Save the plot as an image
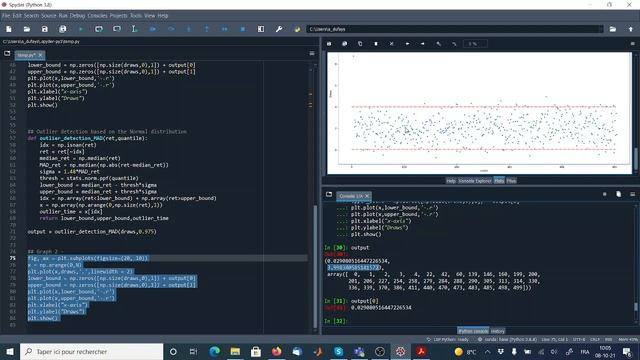The width and height of the screenshot is (640, 360). click(329, 44)
